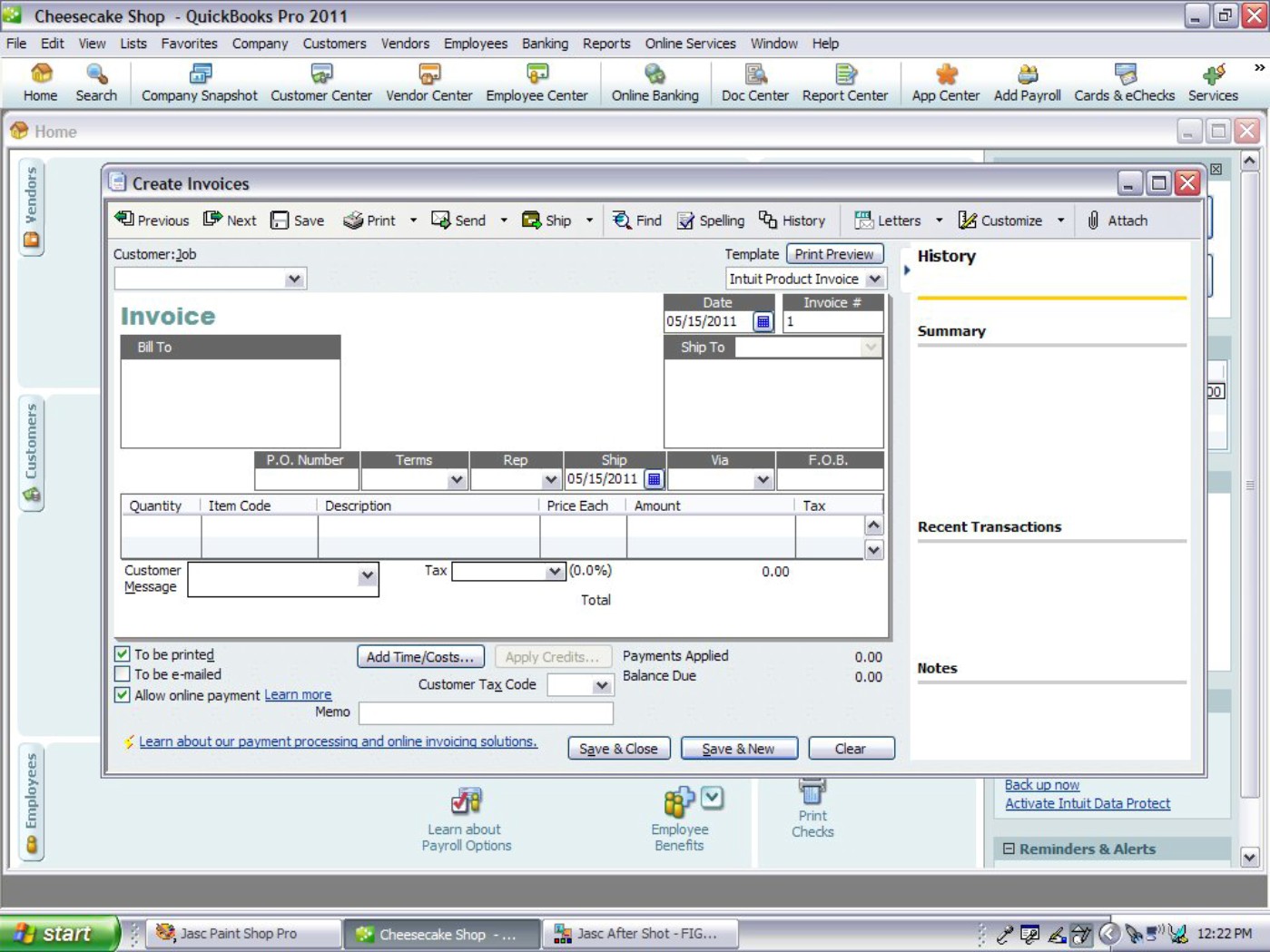Open the Banking menu

545,44
